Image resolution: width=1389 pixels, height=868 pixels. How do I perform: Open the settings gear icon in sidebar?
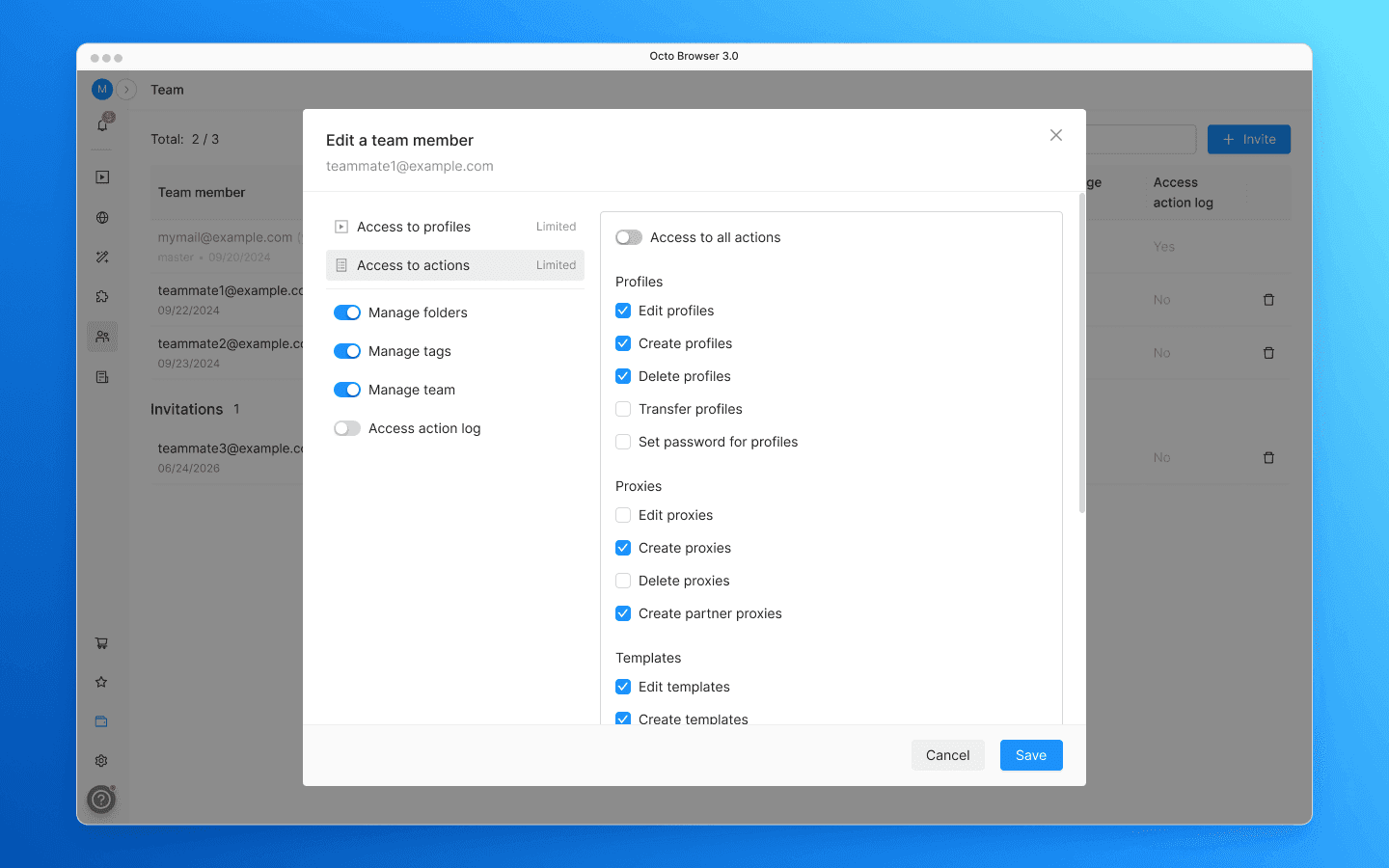pos(101,761)
